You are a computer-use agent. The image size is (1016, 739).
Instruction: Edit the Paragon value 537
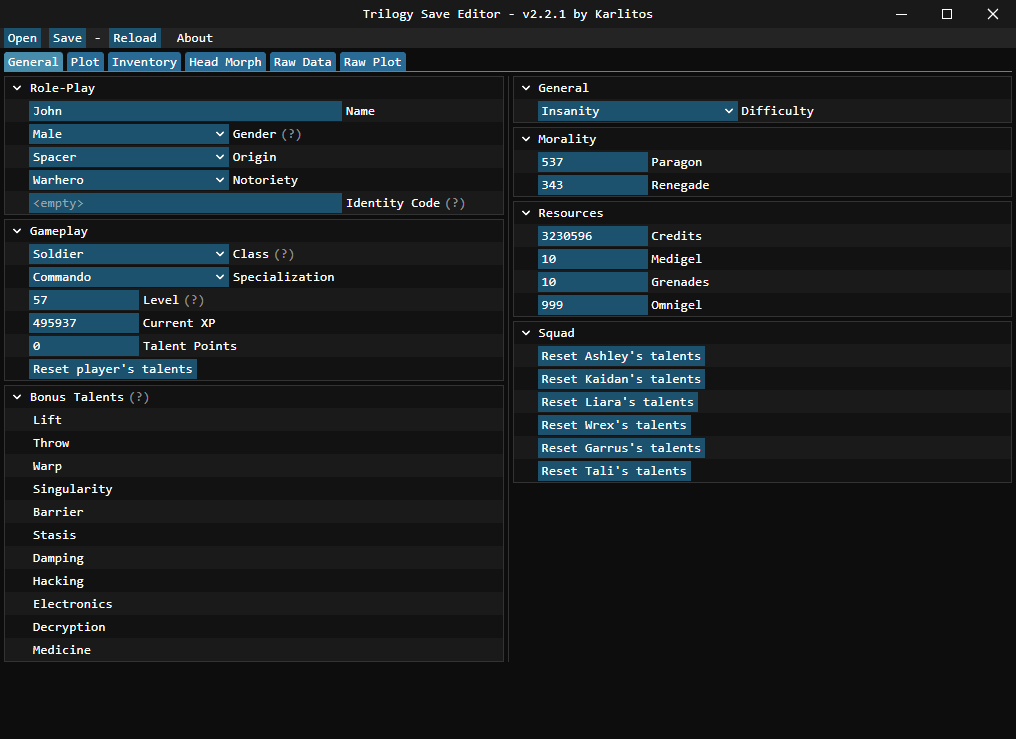coord(592,162)
